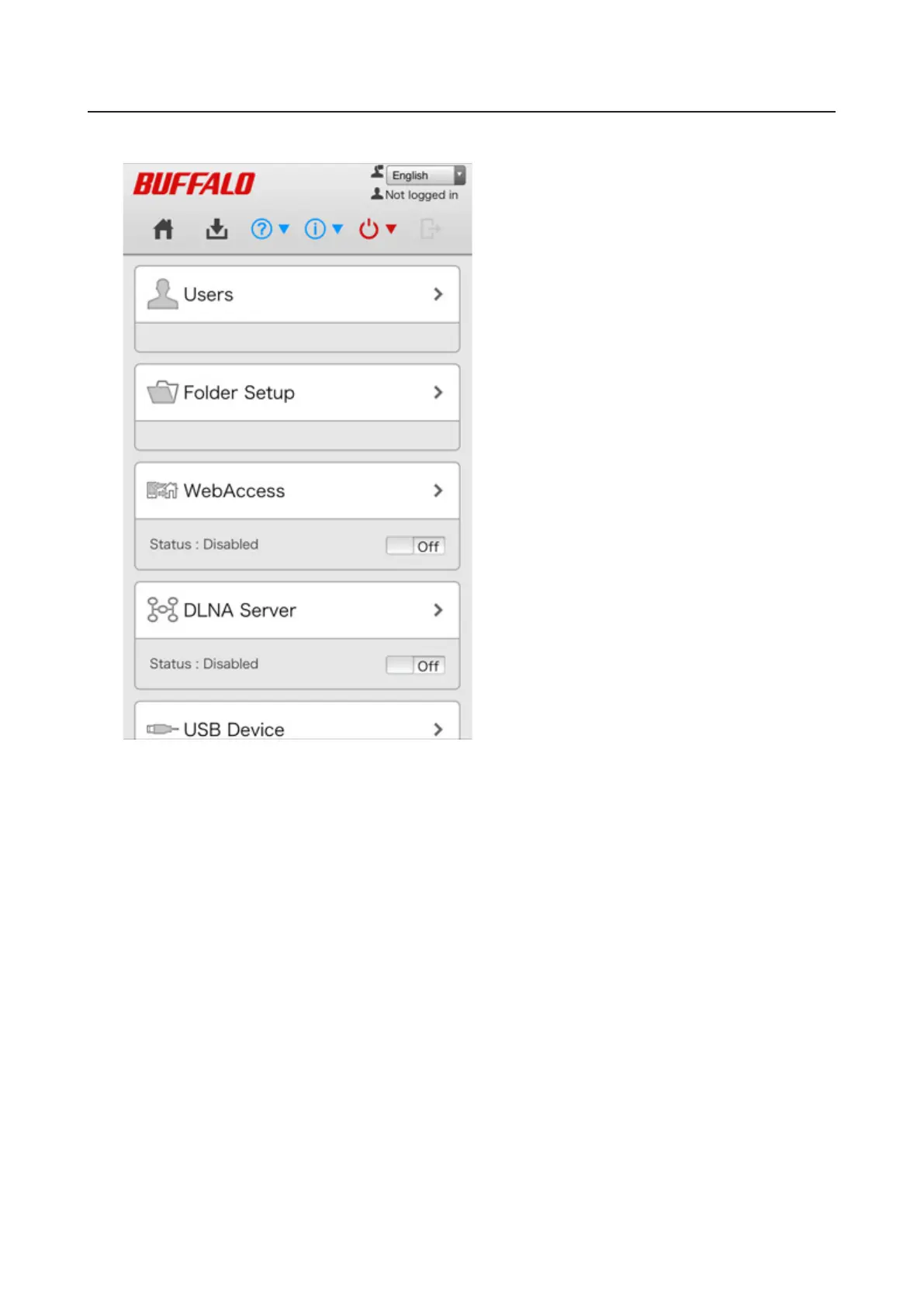Expand the dropdown arrow beside the help icon
The width and height of the screenshot is (924, 1307).
[x=284, y=229]
